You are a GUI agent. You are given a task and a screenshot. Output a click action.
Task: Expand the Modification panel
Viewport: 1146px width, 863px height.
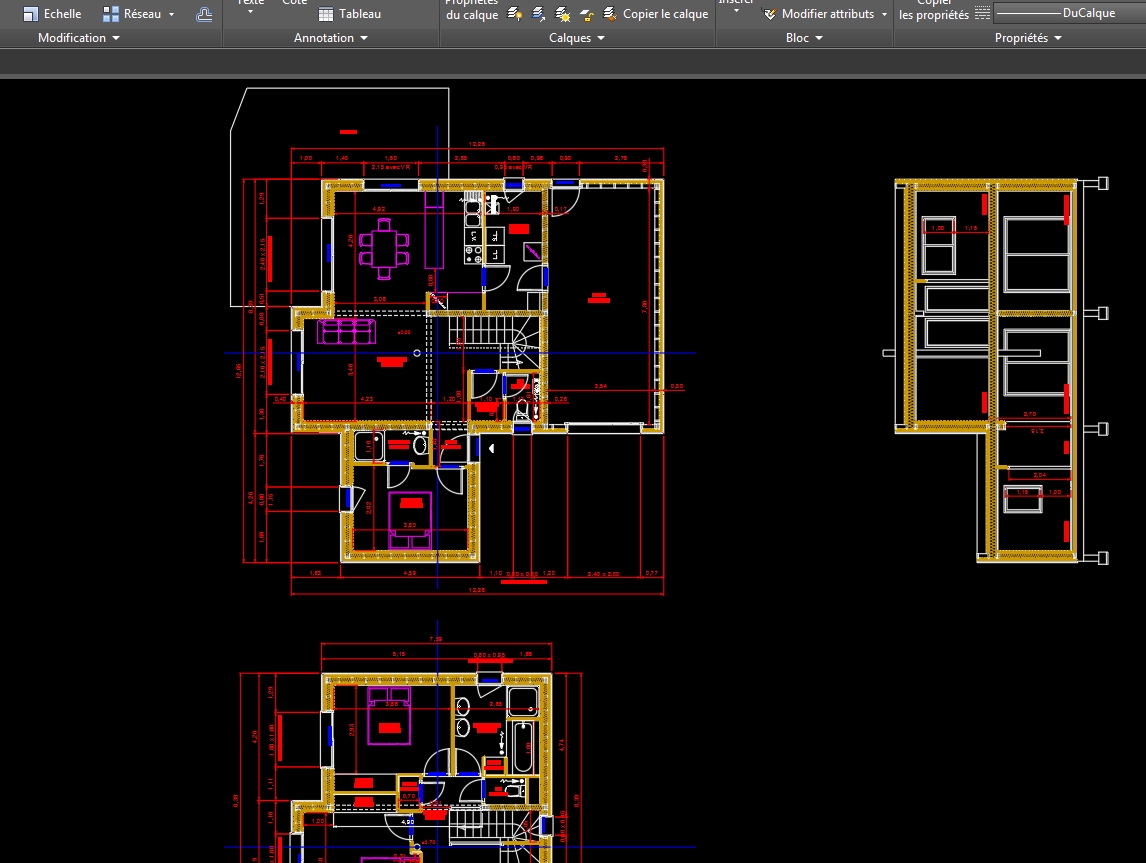click(x=78, y=38)
